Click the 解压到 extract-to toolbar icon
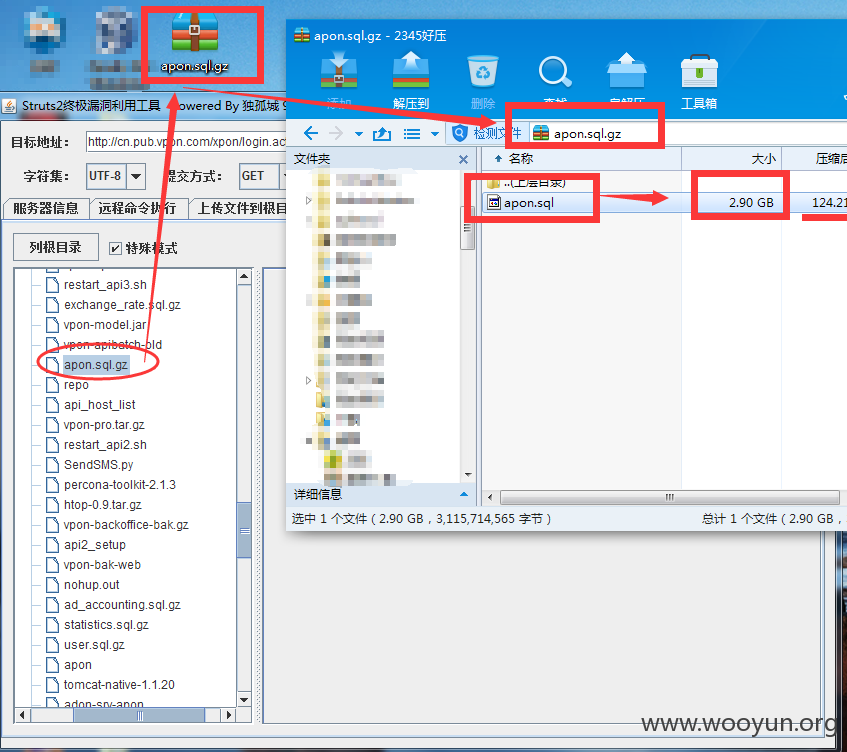This screenshot has width=847, height=752. pos(411,80)
